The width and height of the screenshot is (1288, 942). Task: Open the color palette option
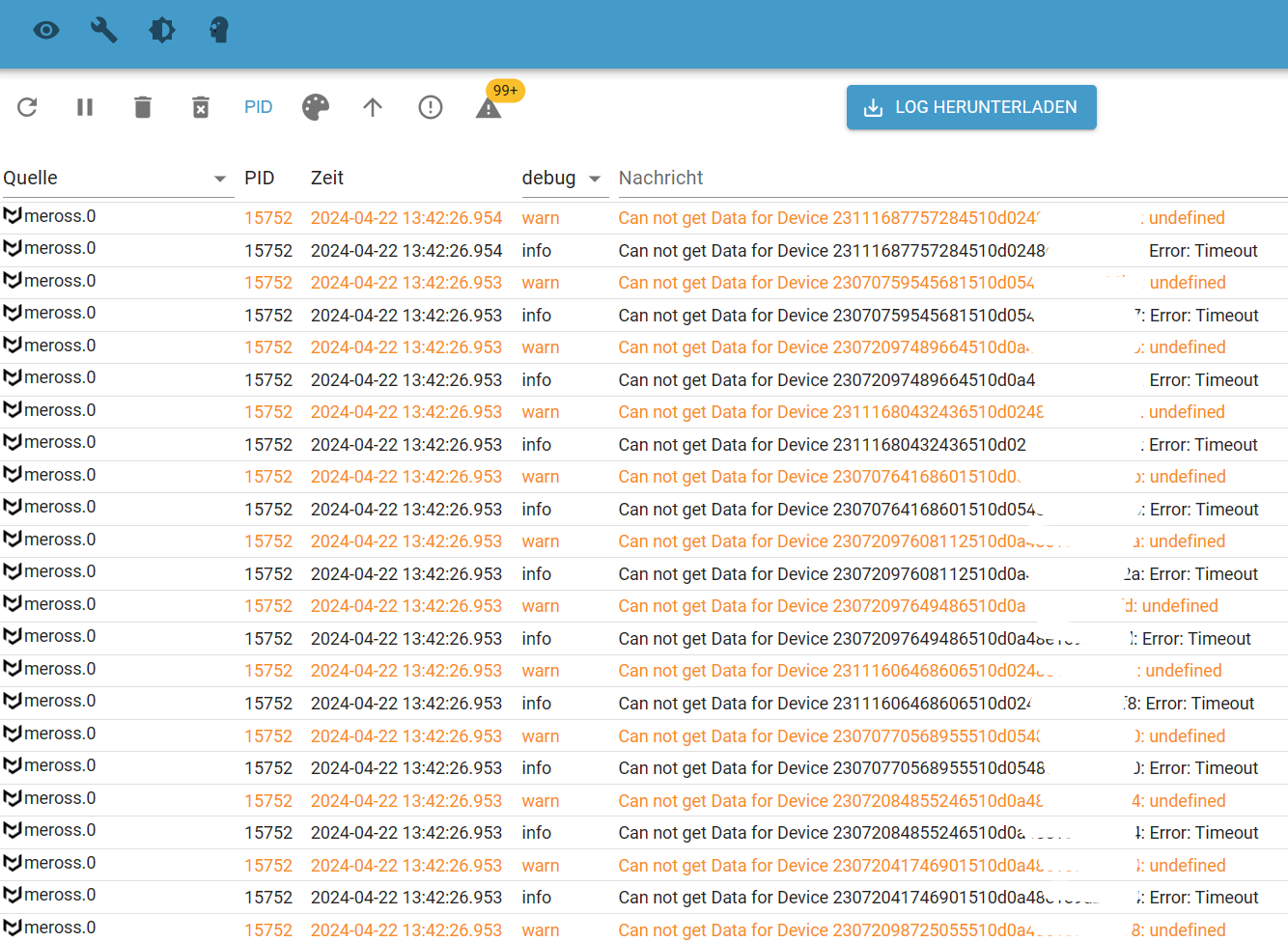(316, 107)
